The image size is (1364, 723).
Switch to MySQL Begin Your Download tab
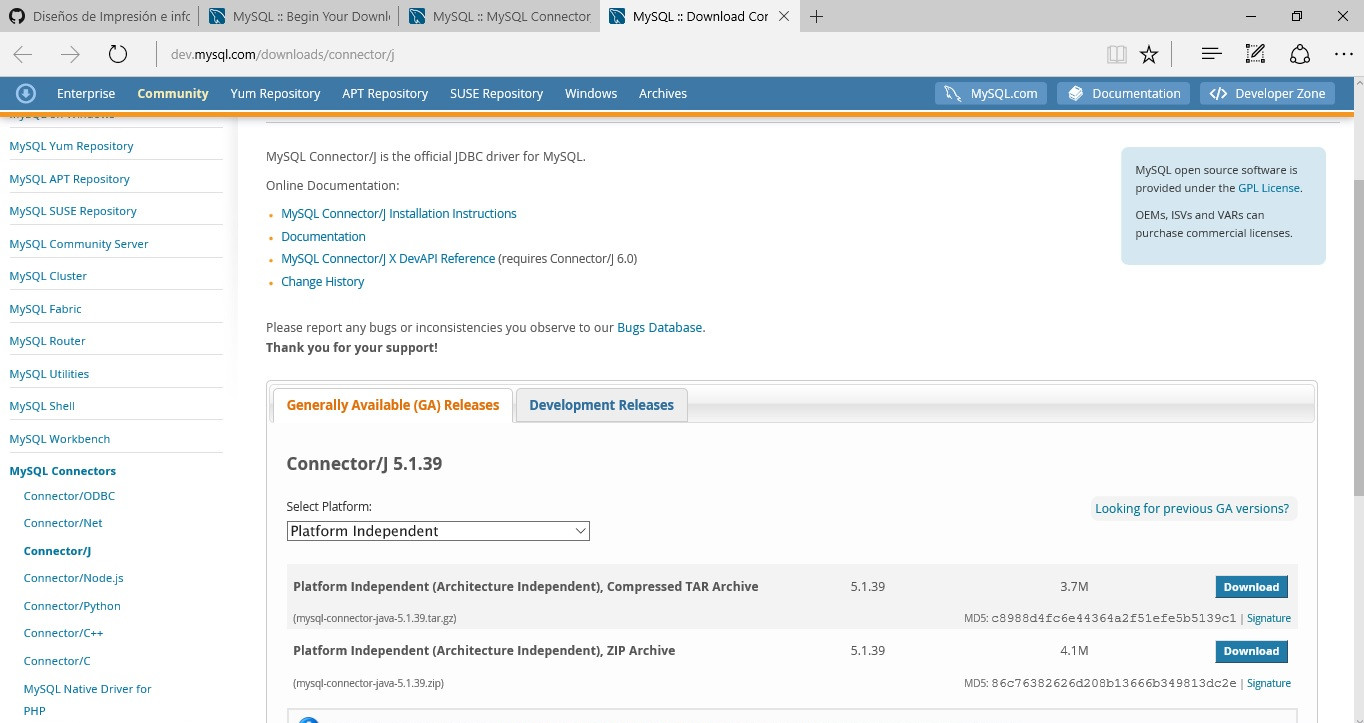(299, 16)
